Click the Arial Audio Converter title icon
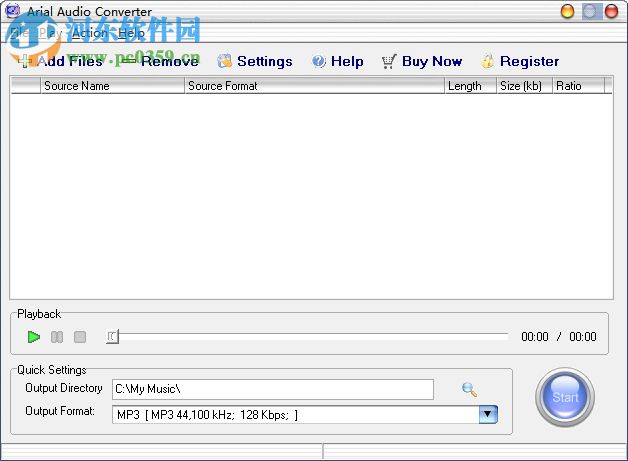This screenshot has width=628, height=461. [13, 10]
